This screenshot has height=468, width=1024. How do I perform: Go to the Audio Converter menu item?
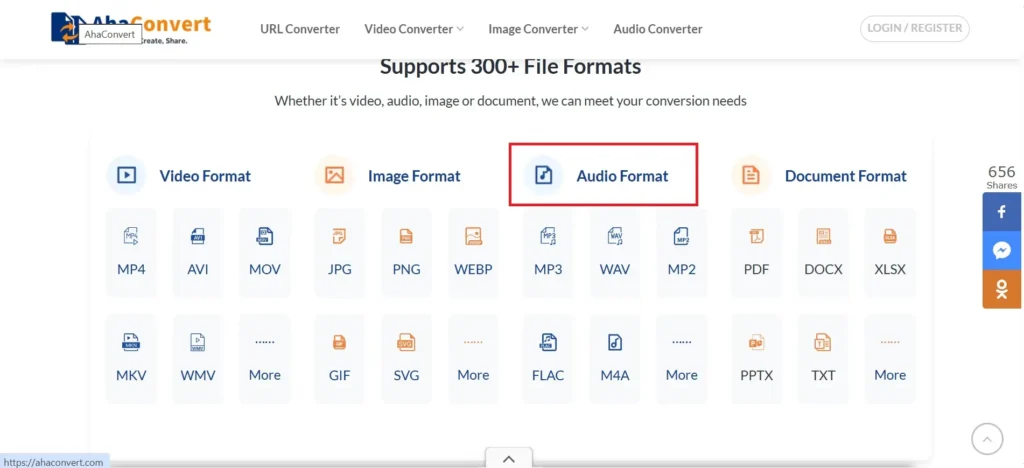[x=658, y=29]
